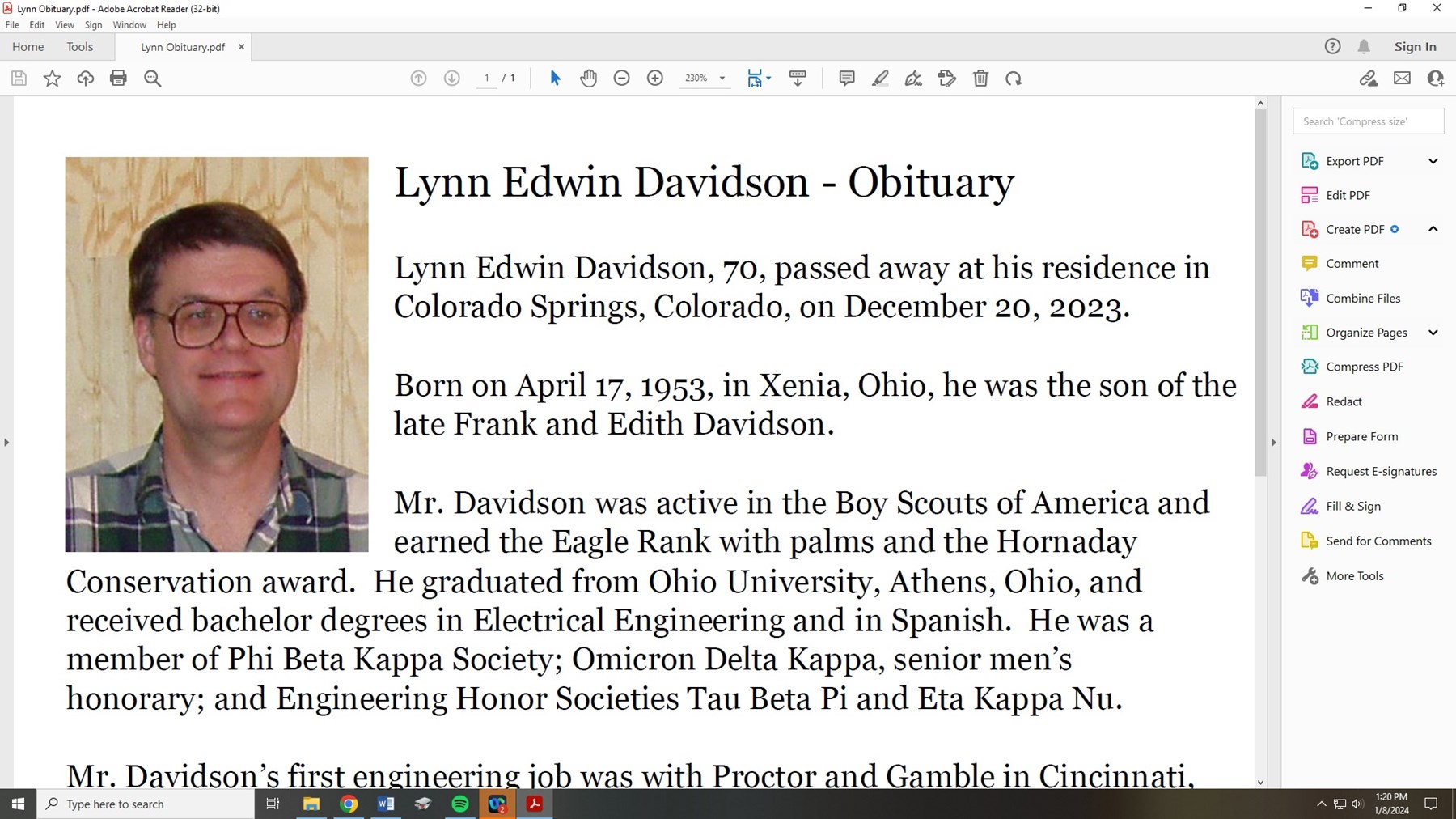Switch to the Tools tab
Image resolution: width=1456 pixels, height=819 pixels.
tap(79, 46)
